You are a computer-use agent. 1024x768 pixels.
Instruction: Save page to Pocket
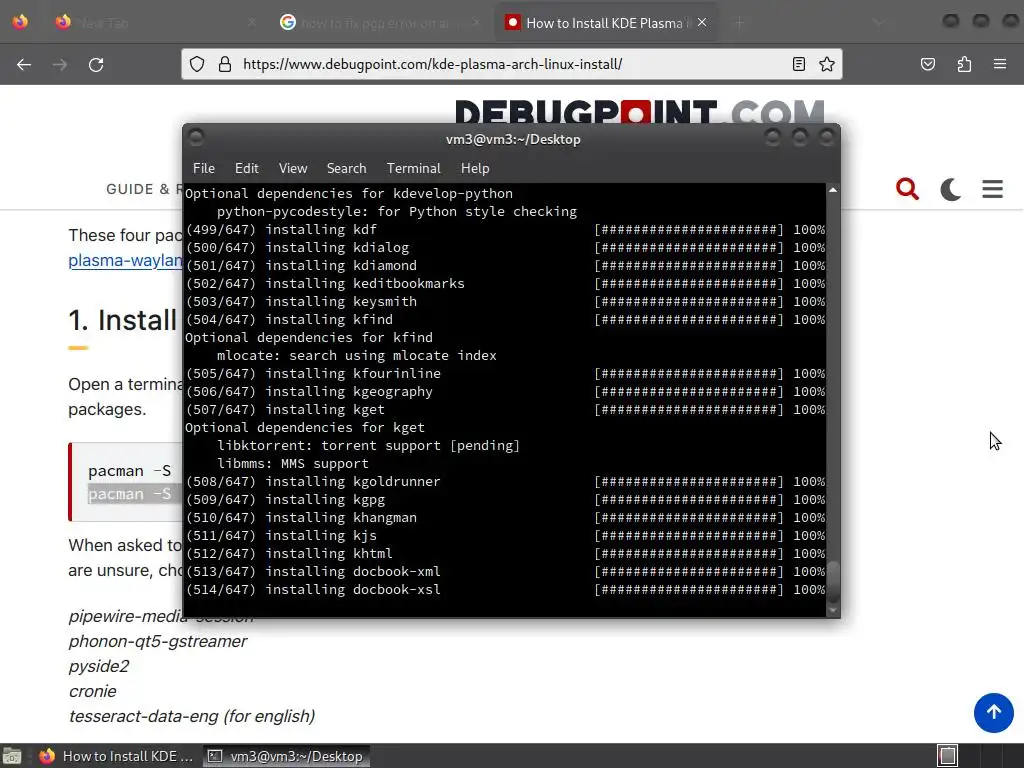[928, 64]
